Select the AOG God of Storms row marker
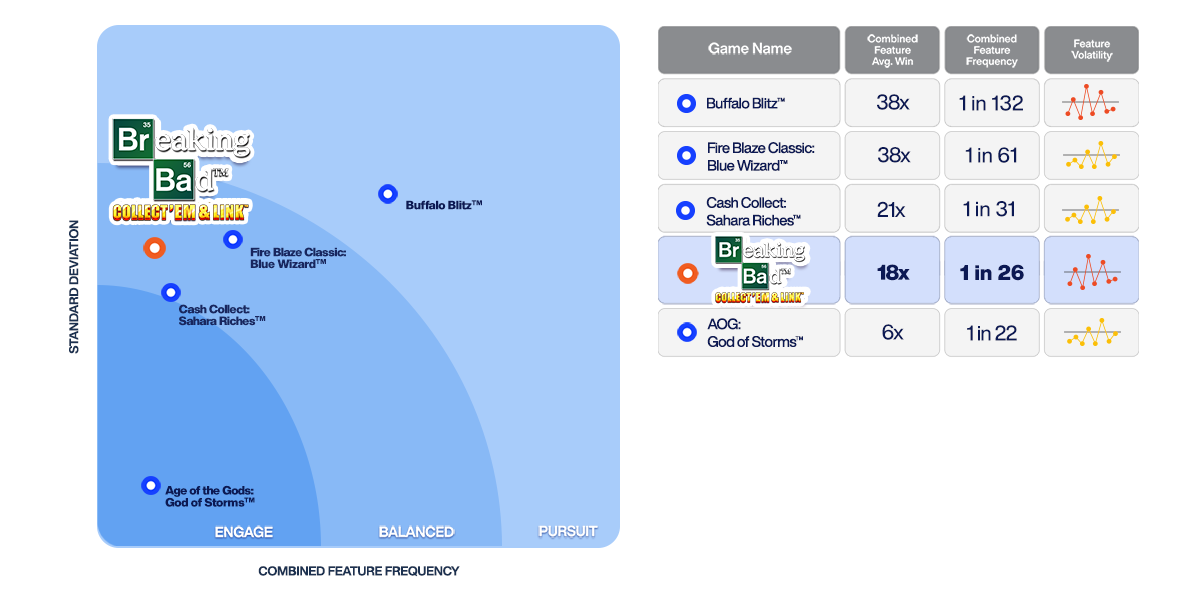The width and height of the screenshot is (1200, 600). click(x=686, y=333)
